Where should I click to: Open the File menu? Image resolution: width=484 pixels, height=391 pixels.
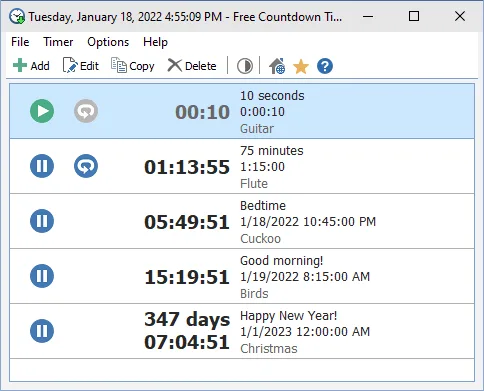coord(20,42)
